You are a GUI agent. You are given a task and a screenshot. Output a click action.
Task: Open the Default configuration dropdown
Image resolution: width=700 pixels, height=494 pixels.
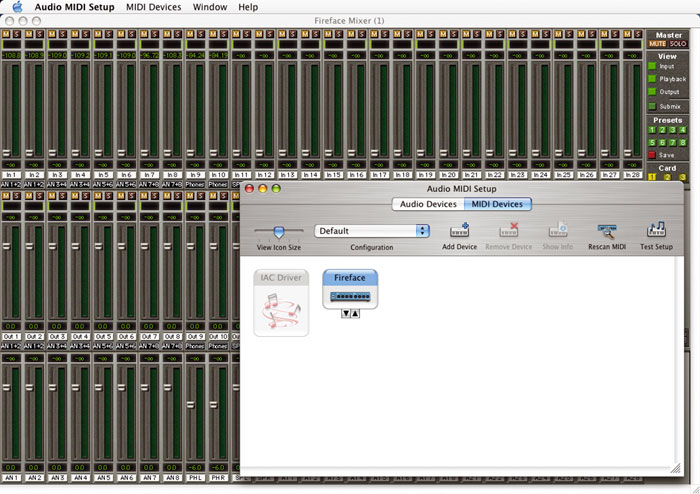click(372, 231)
